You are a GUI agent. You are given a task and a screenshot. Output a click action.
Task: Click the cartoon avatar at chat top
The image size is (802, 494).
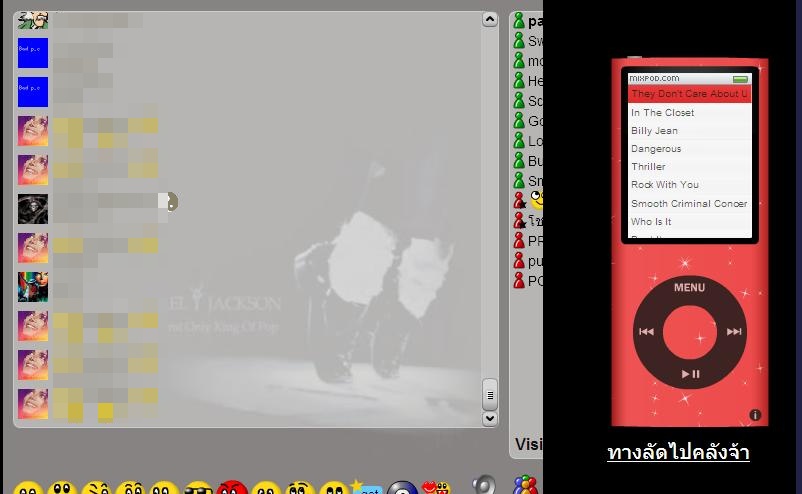pyautogui.click(x=33, y=20)
